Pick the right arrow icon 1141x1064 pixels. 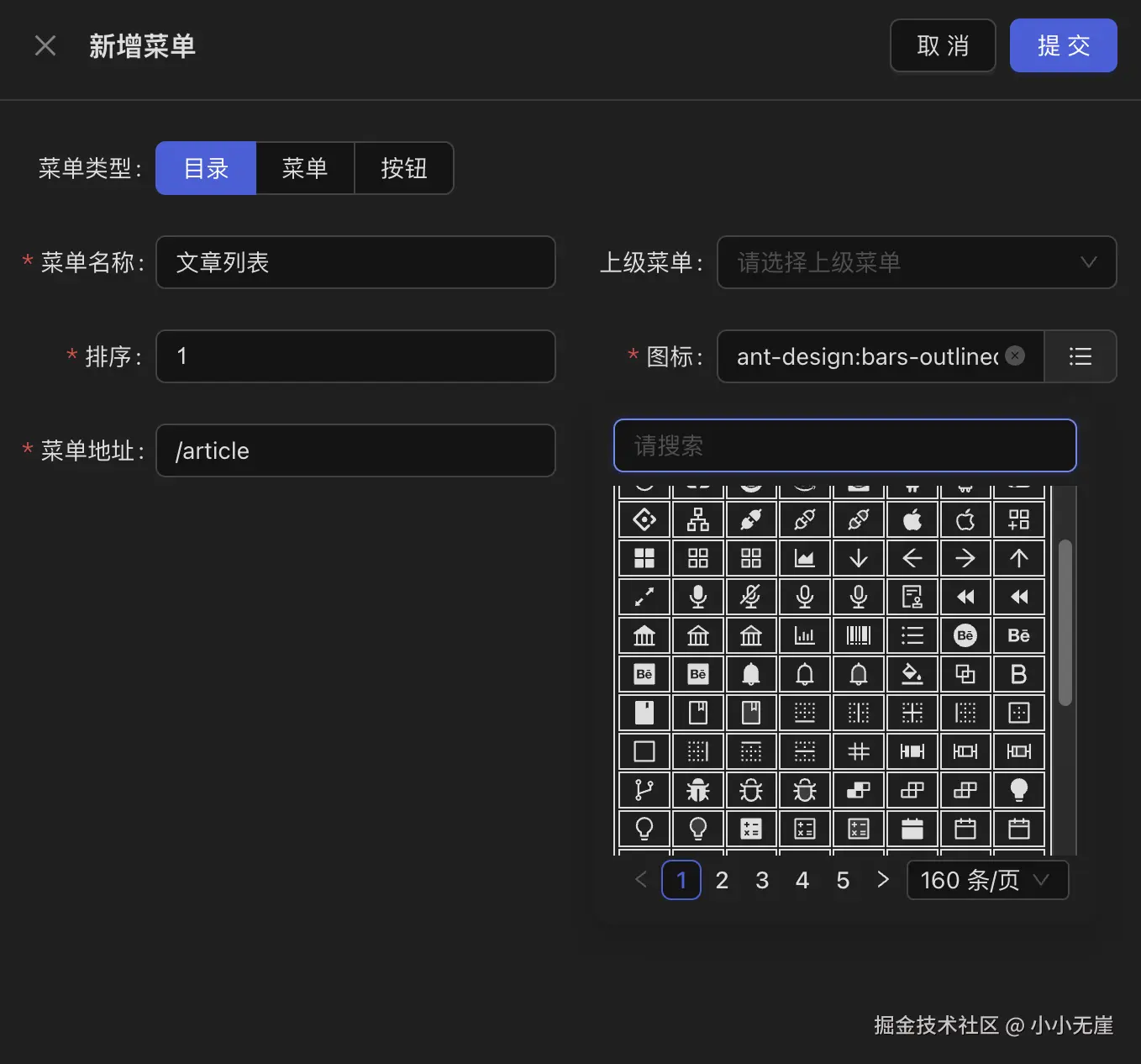(965, 558)
